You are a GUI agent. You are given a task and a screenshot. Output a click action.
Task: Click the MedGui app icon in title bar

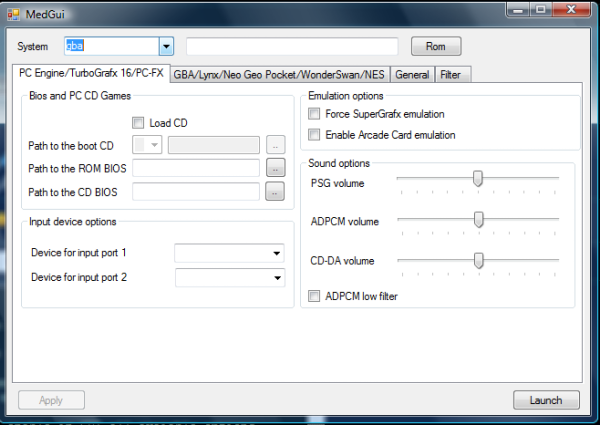point(13,15)
